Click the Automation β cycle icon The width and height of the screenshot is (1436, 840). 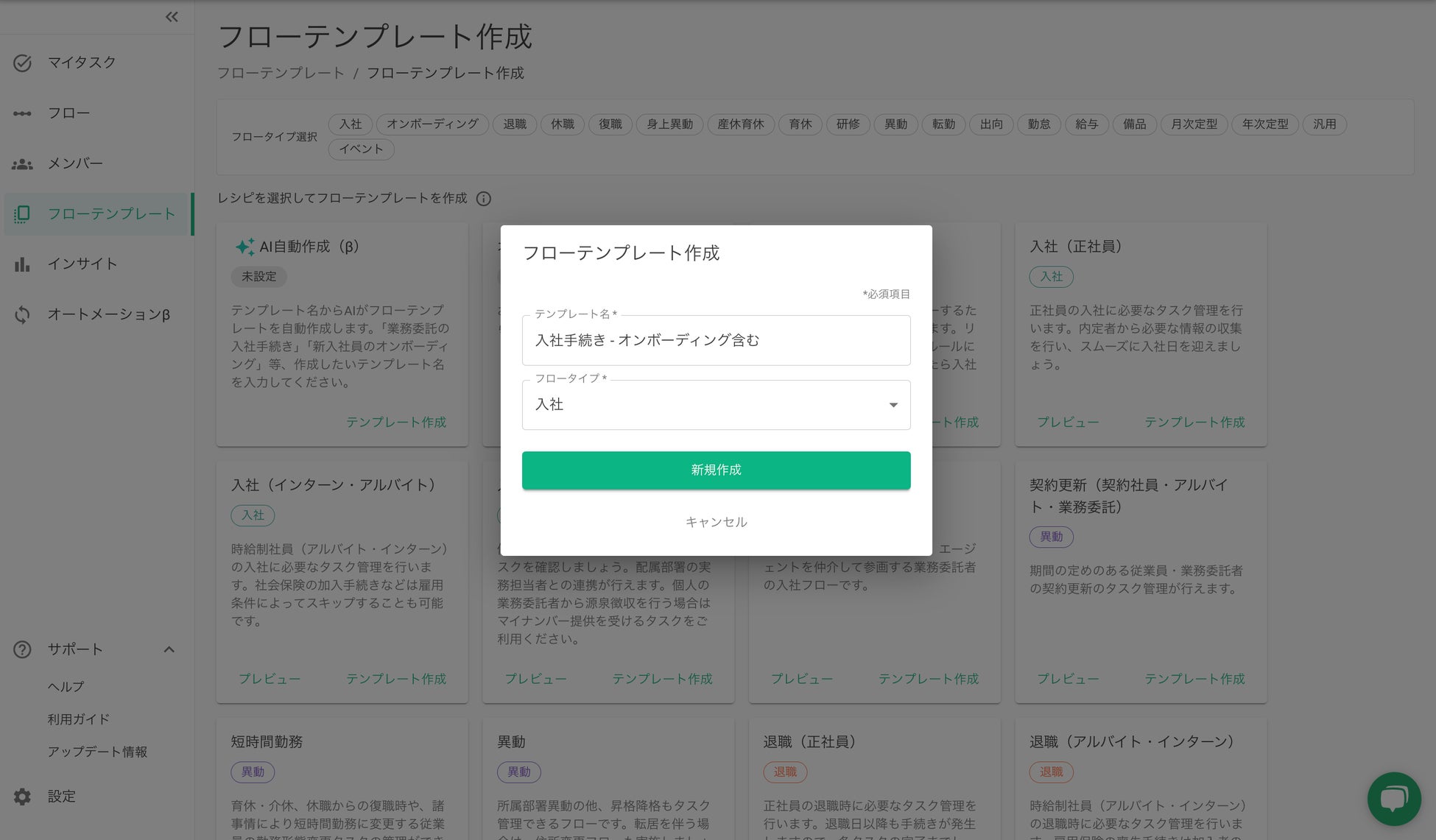22,315
